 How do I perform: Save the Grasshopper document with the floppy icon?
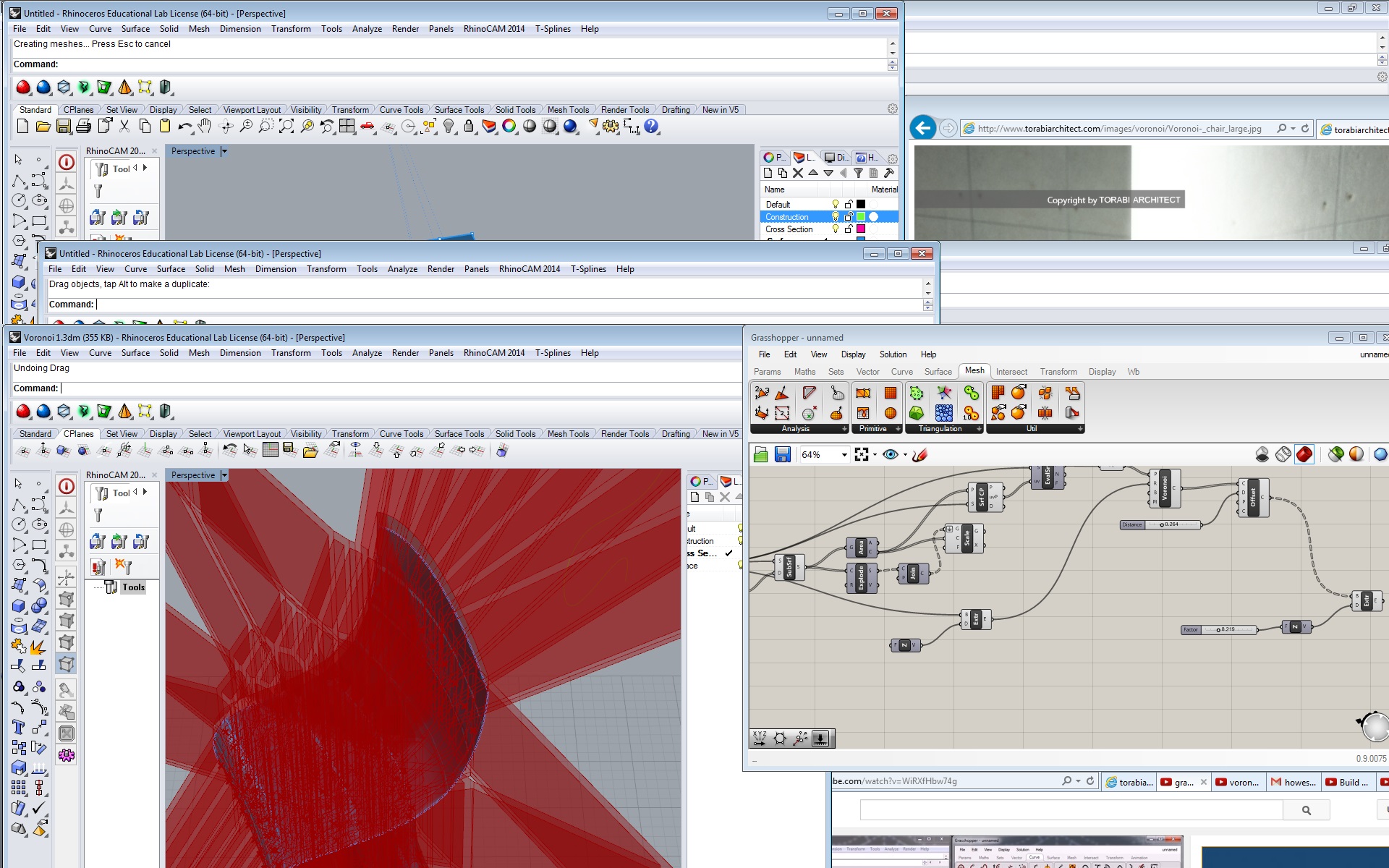[x=782, y=454]
